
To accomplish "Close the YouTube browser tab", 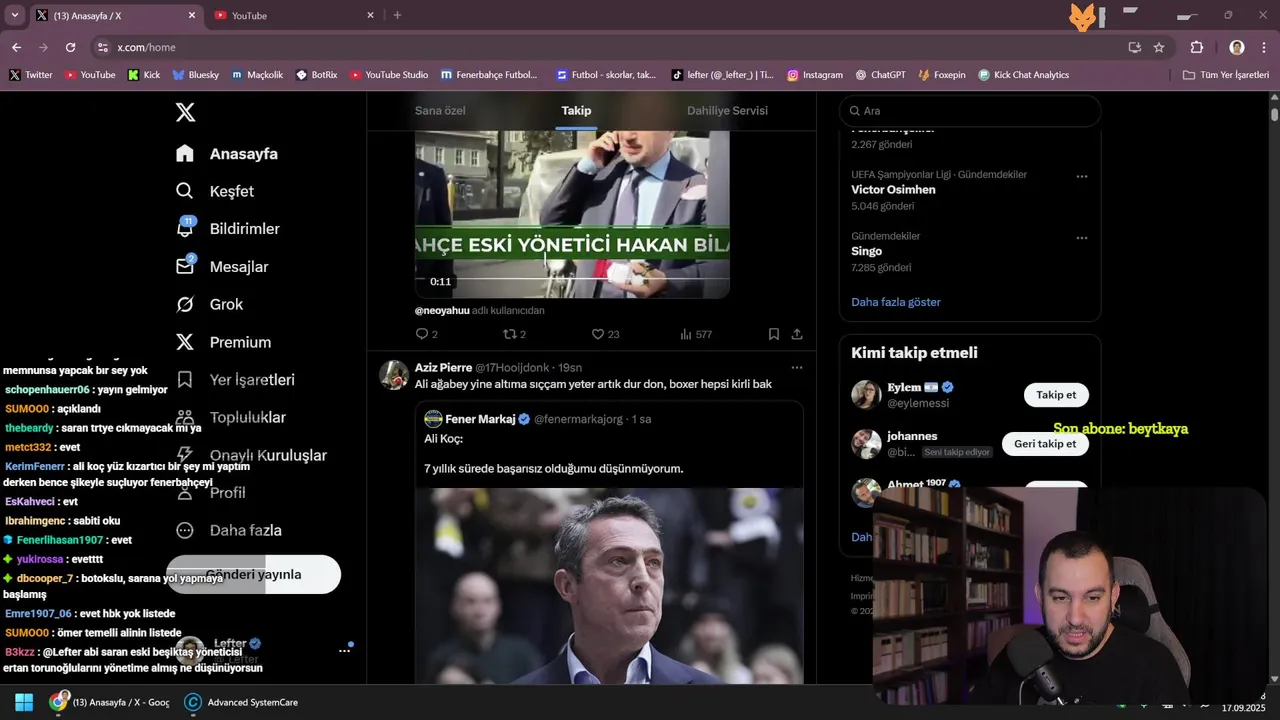I will 370,15.
